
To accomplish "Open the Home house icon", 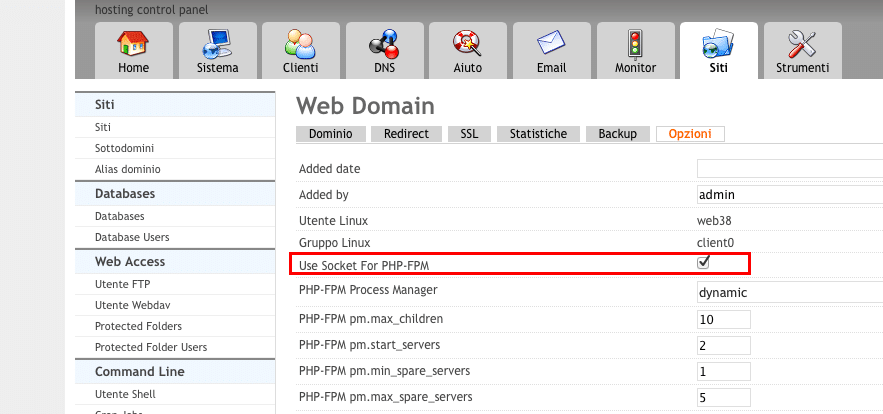I will point(133,43).
